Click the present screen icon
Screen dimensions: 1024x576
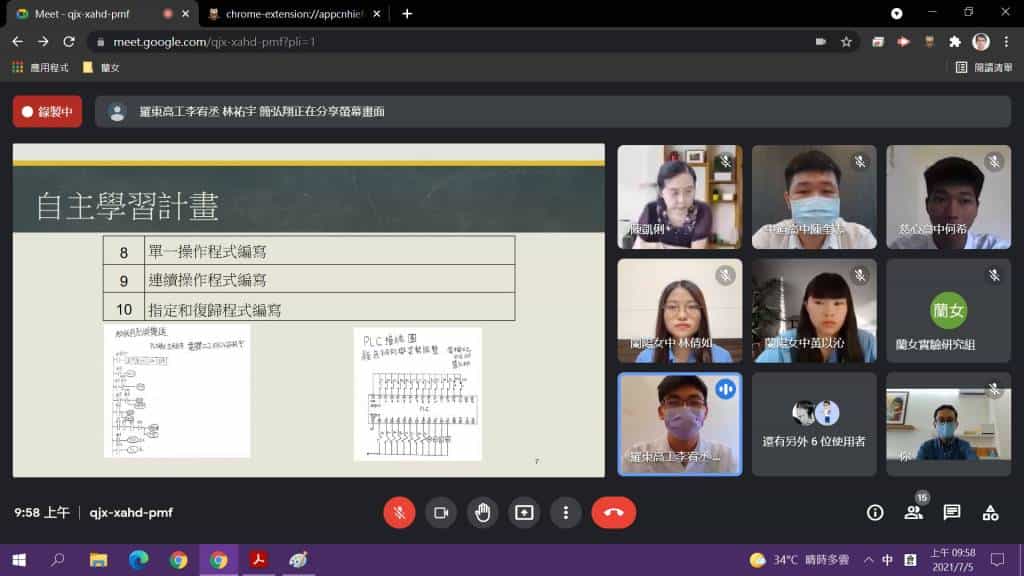pyautogui.click(x=524, y=513)
